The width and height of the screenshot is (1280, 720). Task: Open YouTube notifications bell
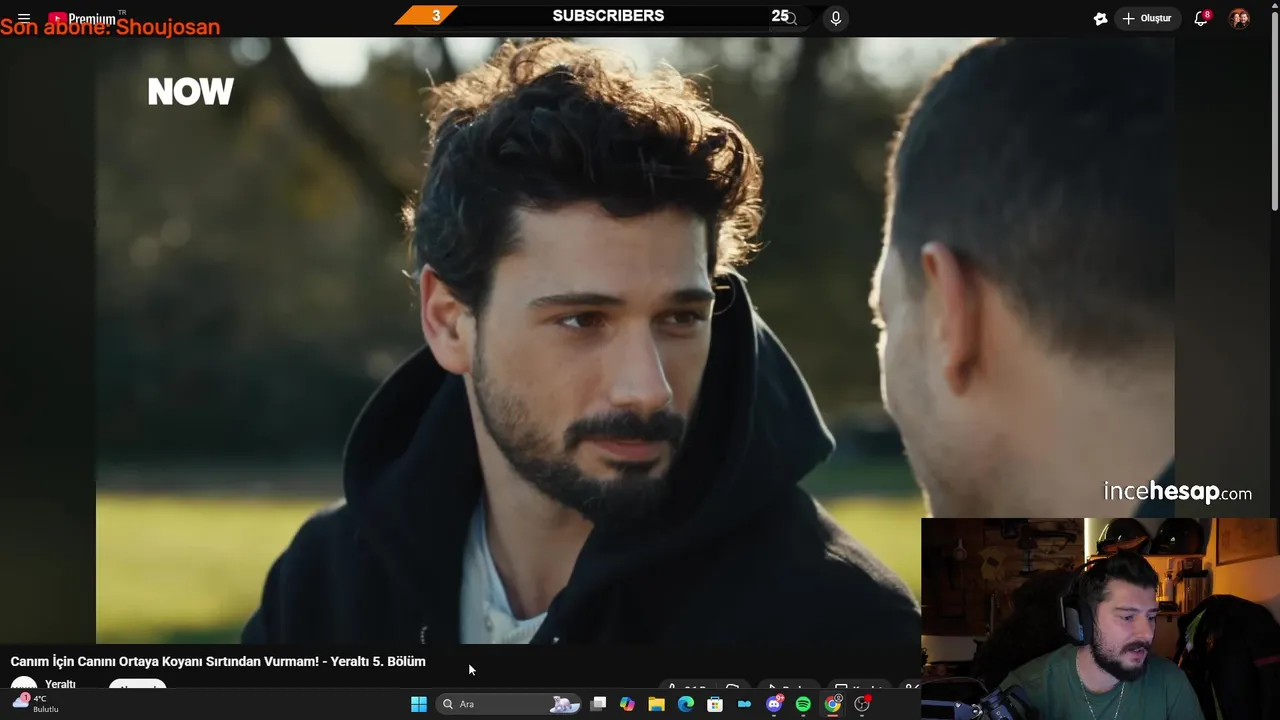coord(1201,18)
